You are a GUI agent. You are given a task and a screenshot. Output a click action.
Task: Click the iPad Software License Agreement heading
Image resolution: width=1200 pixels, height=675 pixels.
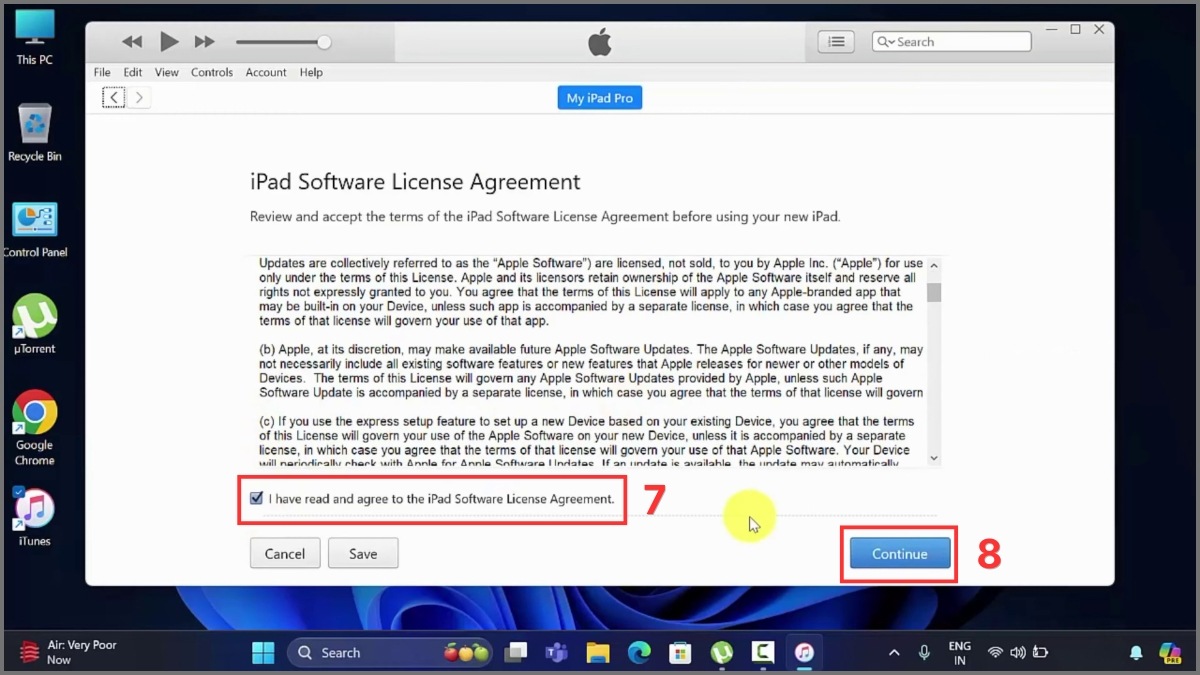[x=415, y=182]
